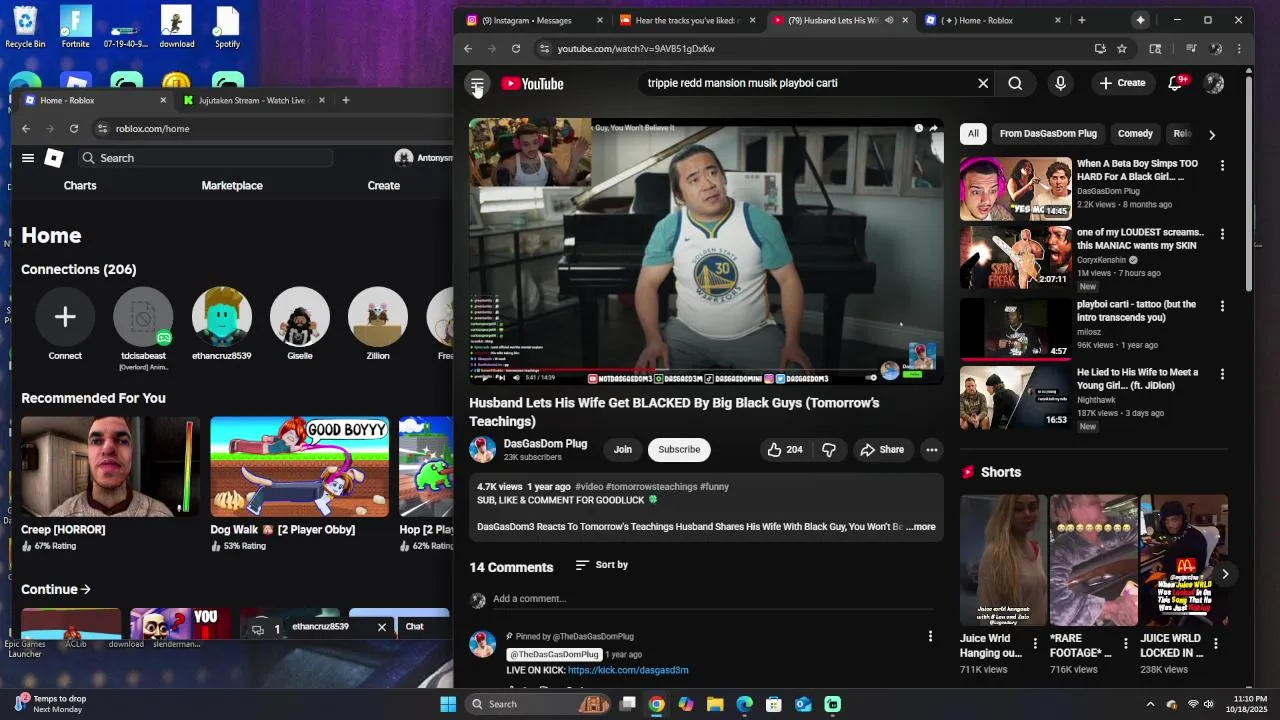1280x720 pixels.
Task: Show hidden system tray icons chevron
Action: coord(1150,704)
